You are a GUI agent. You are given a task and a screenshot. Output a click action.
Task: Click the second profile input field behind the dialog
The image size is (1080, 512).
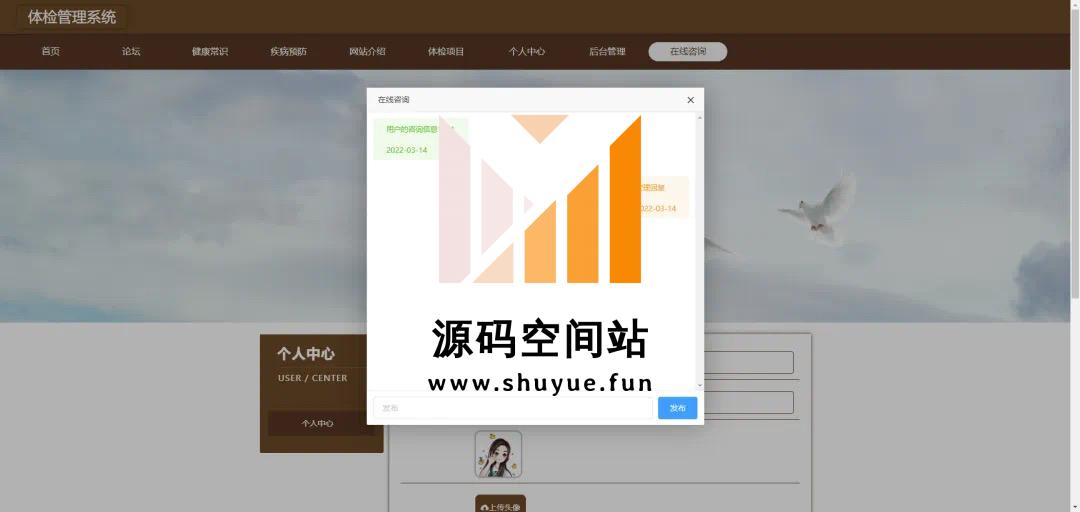(x=749, y=402)
